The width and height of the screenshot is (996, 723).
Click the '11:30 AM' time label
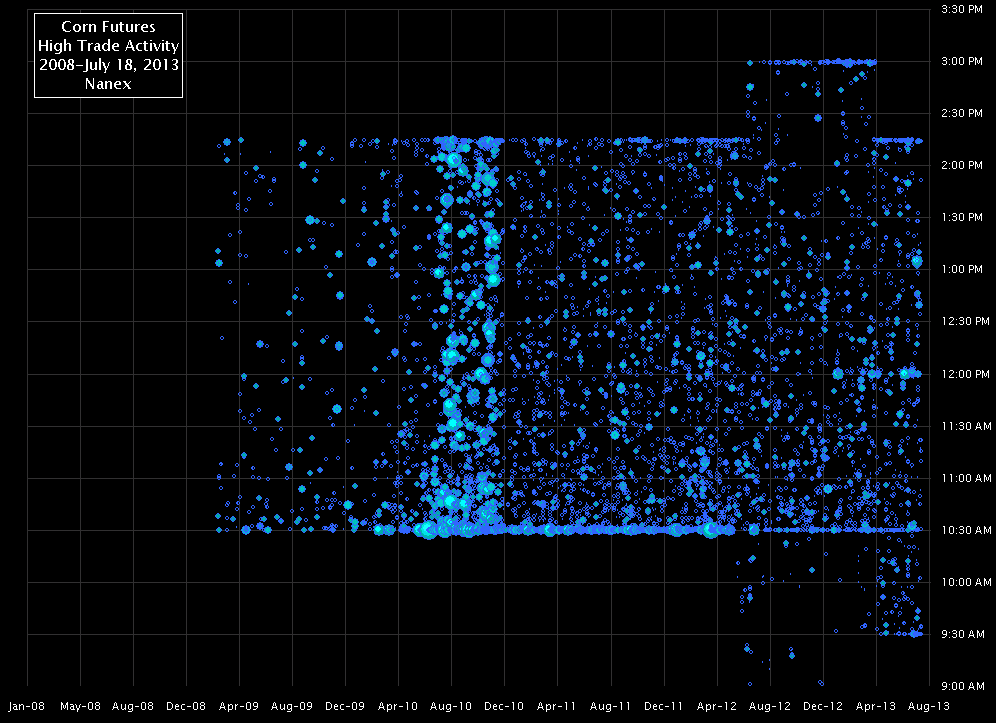966,426
